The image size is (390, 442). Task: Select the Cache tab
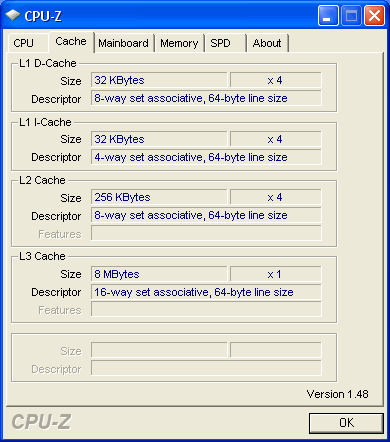click(71, 42)
